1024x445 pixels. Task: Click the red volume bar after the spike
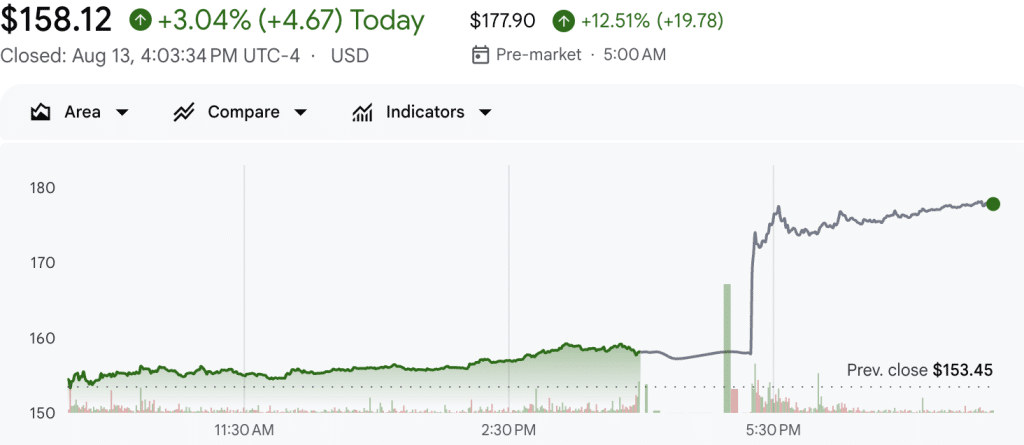click(x=734, y=401)
